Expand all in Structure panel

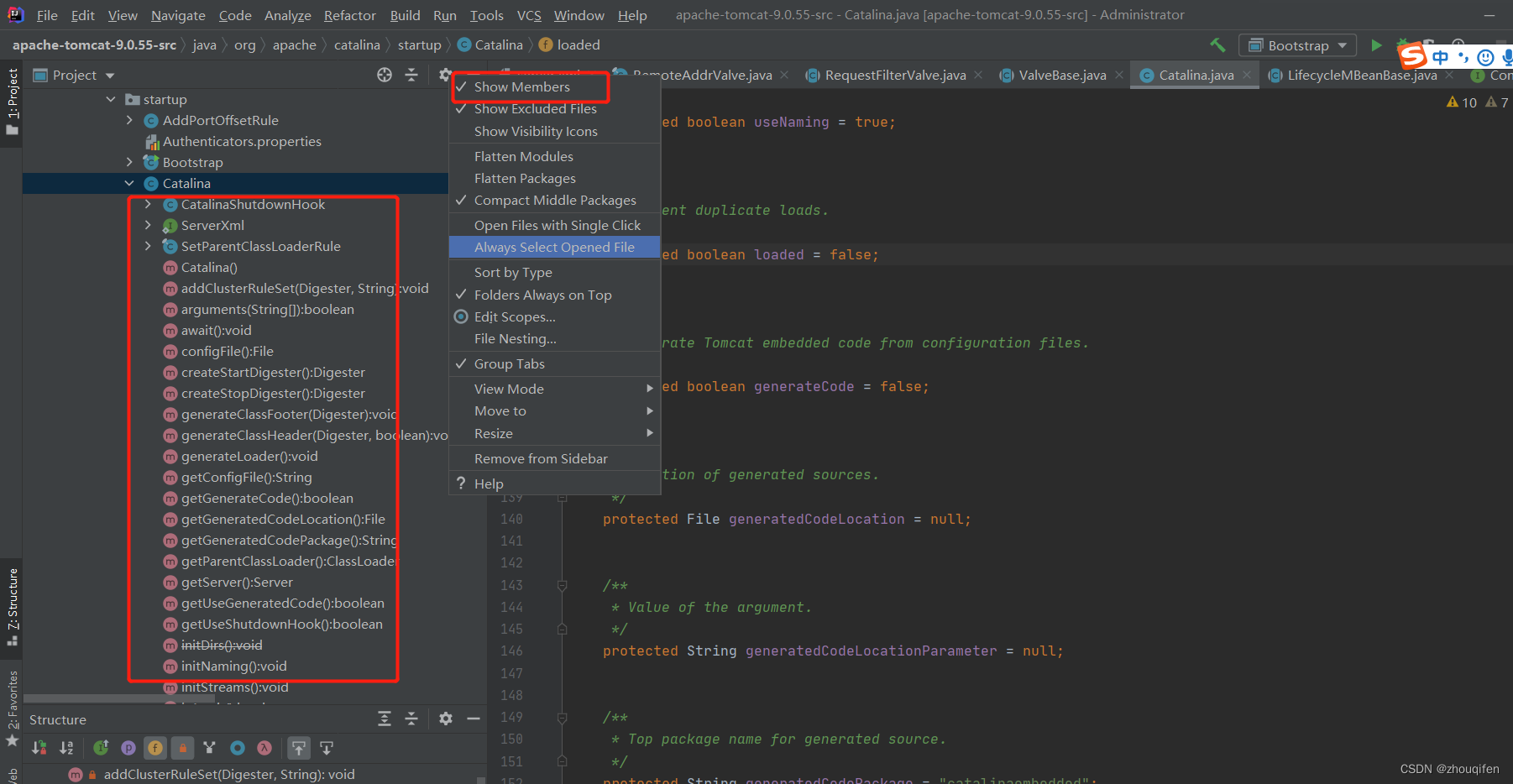click(385, 719)
